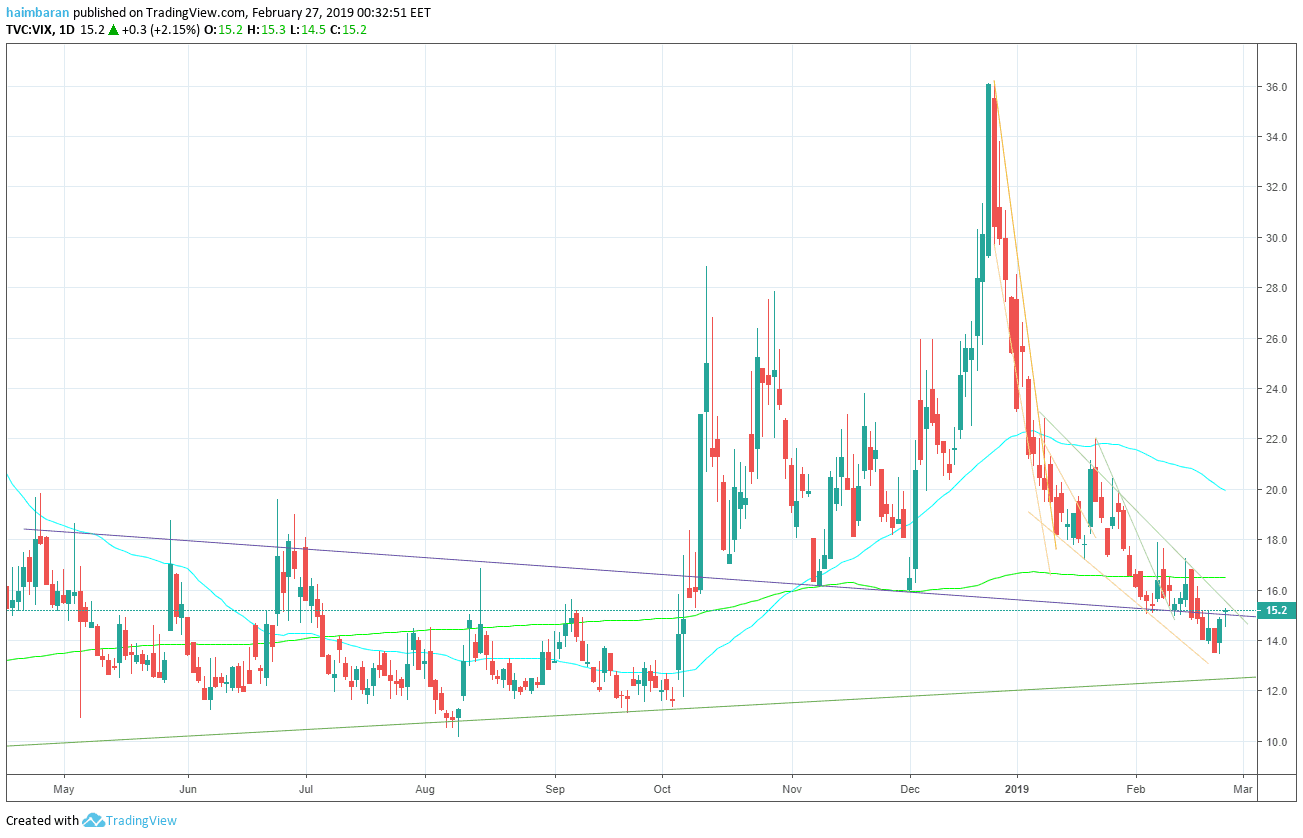1303x838 pixels.
Task: Click the 24.0 price axis label
Action: (1275, 389)
